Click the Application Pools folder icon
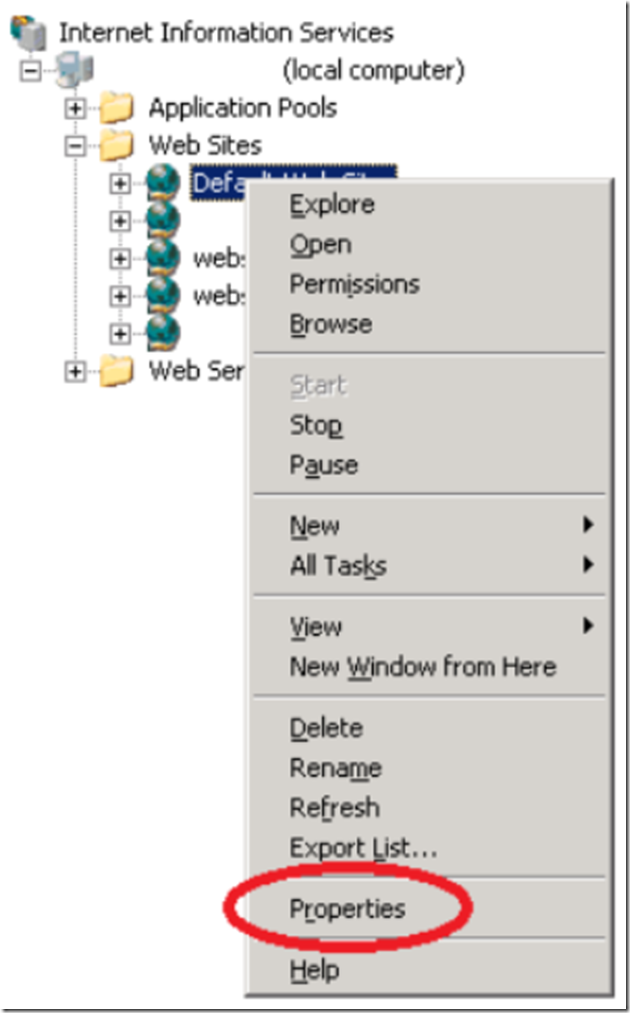 tap(118, 108)
